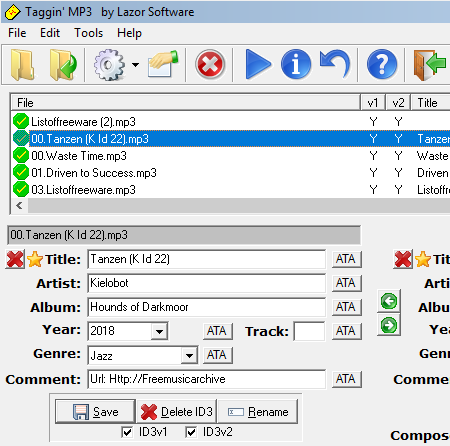Toggle the ID3v1 checkbox
The height and width of the screenshot is (446, 450).
click(x=127, y=432)
